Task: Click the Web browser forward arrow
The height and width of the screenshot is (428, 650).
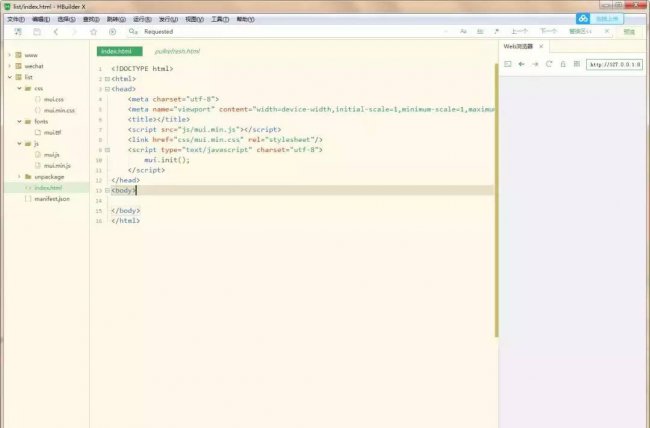Action: [535, 64]
